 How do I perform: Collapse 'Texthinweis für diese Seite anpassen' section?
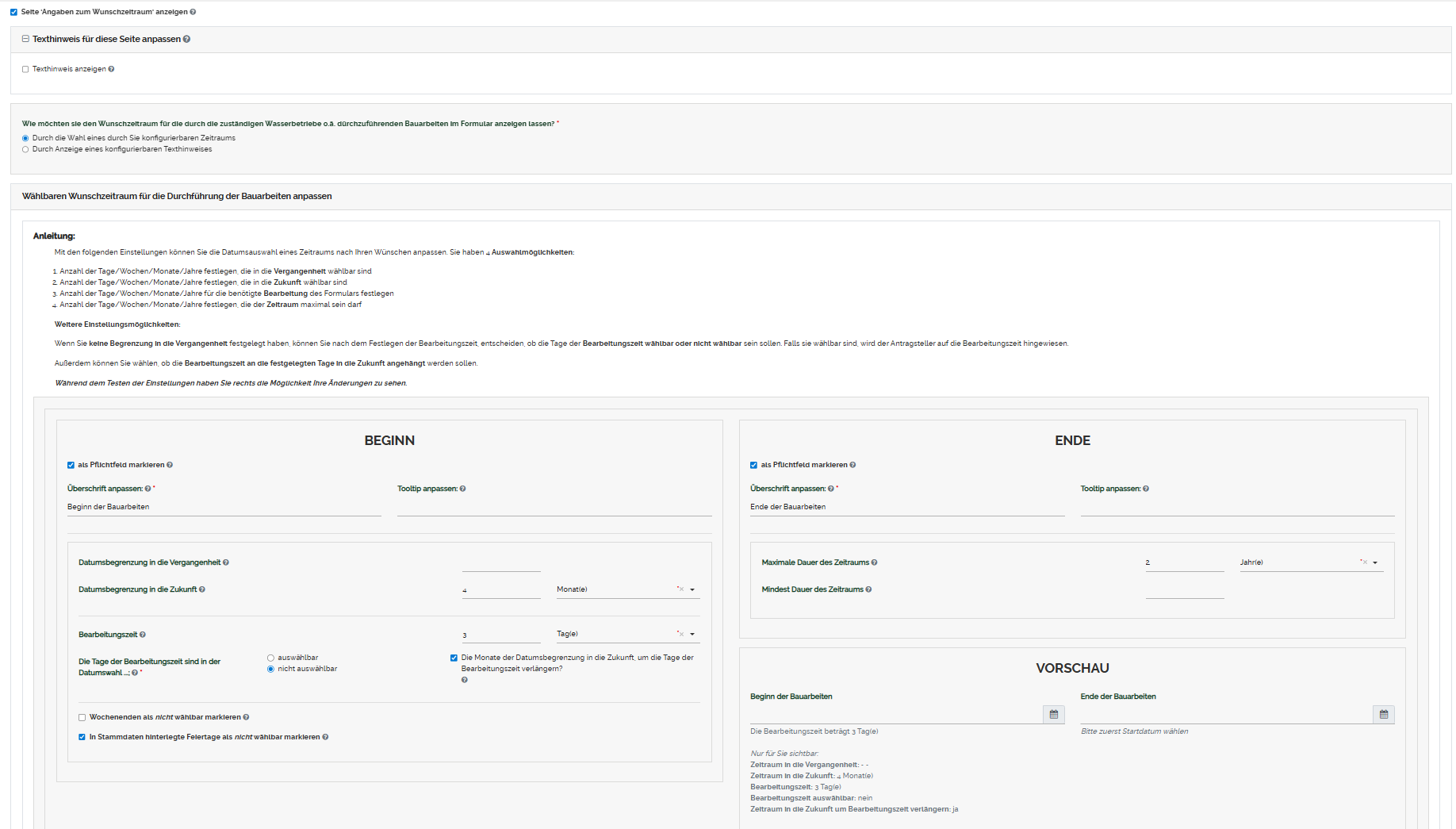[x=25, y=39]
